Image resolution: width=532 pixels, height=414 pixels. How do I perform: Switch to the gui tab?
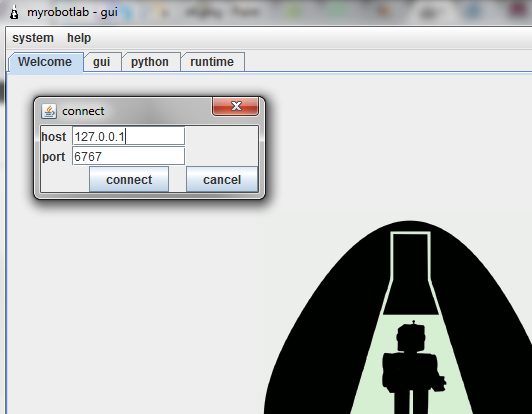tap(102, 62)
